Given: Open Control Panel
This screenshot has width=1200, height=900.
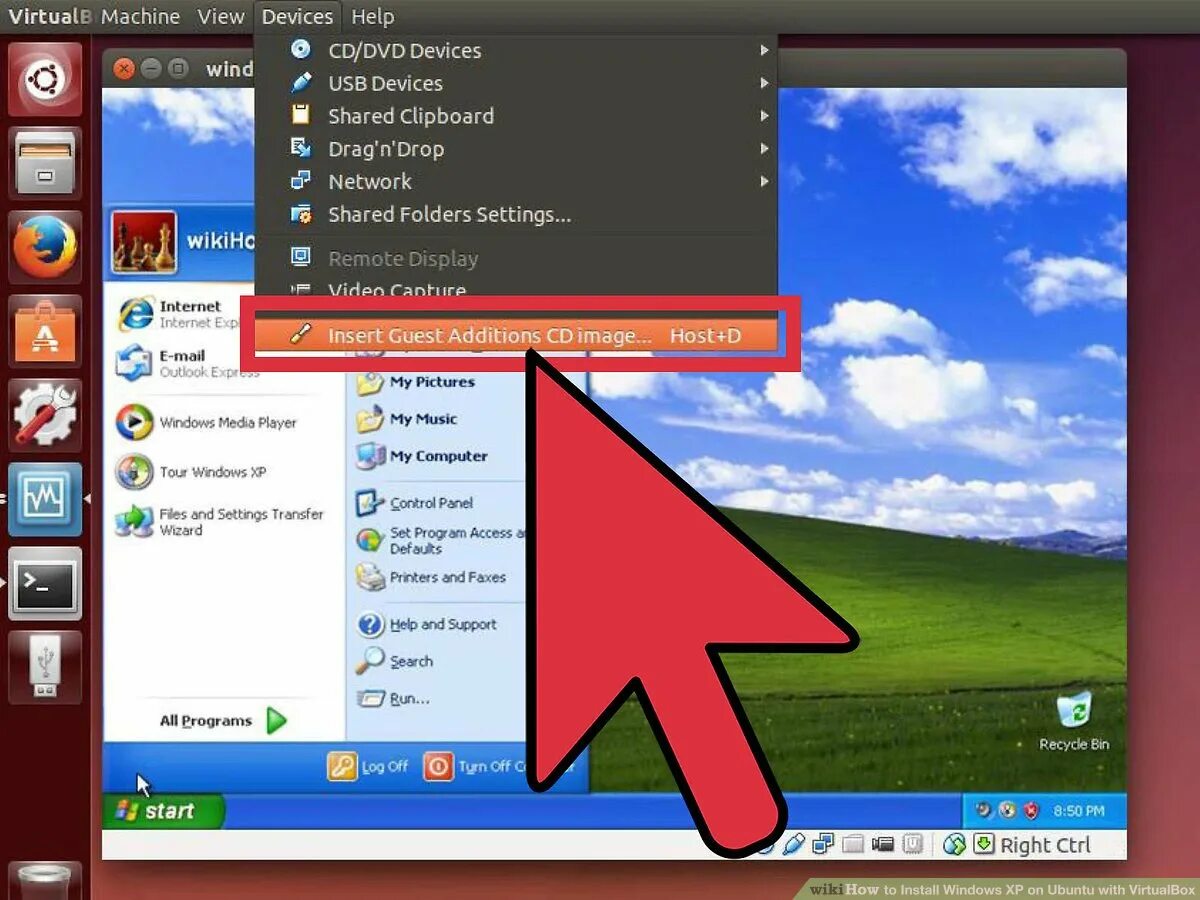Looking at the screenshot, I should [415, 503].
